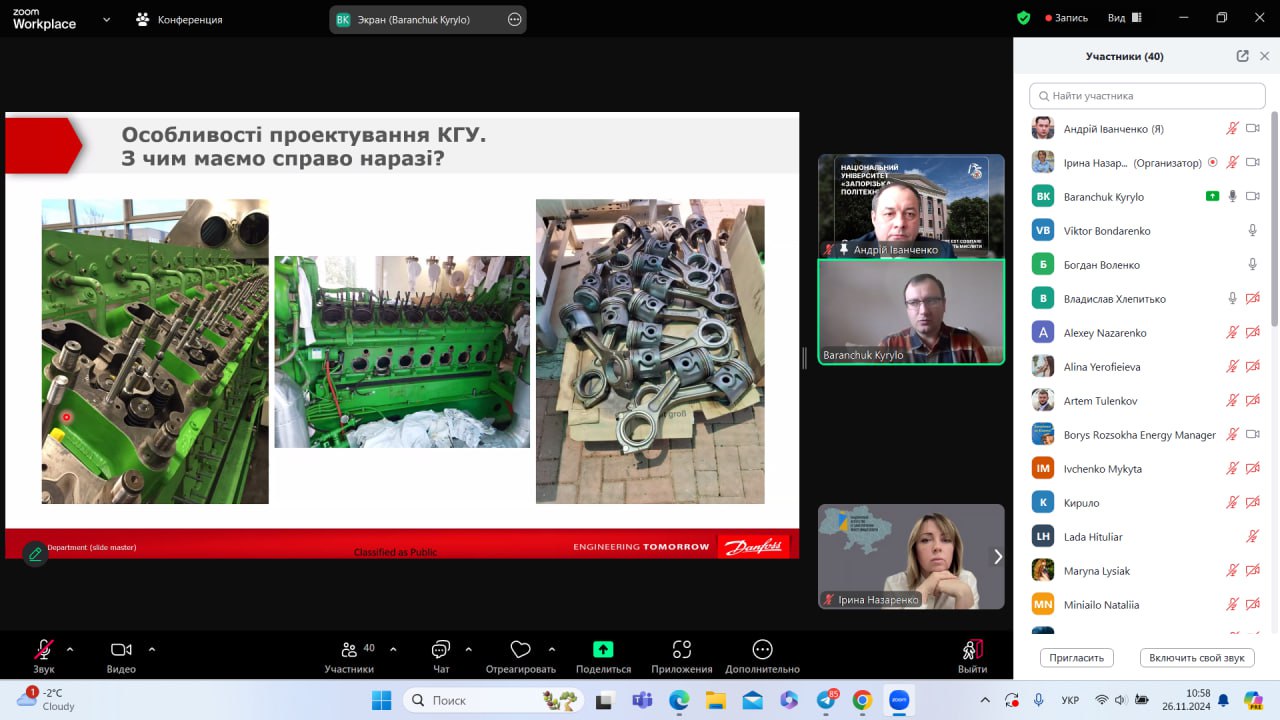Click the Найти участника search field
This screenshot has height=720, width=1280.
1147,96
